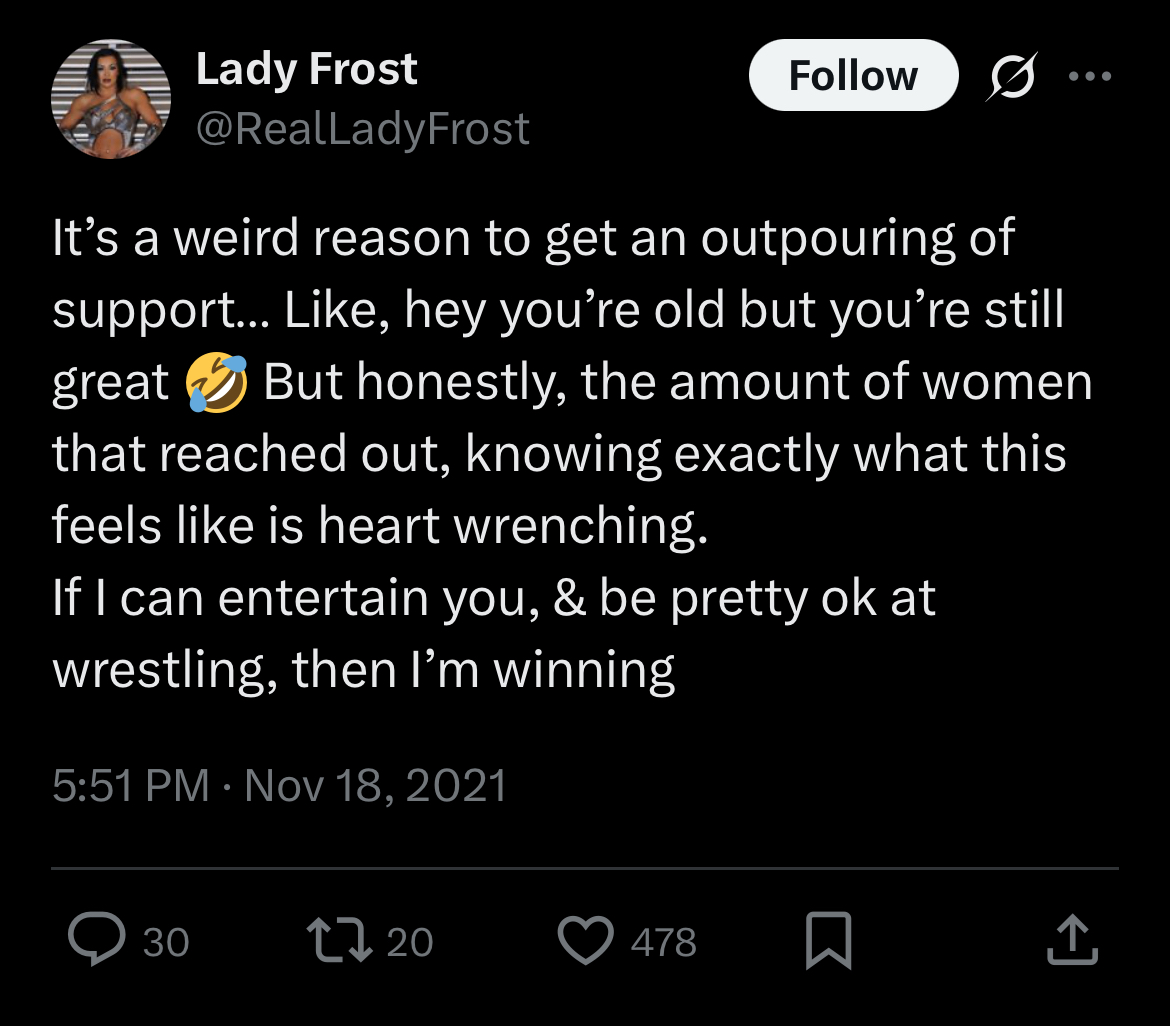Open the three-dot more options menu
The image size is (1170, 1026).
(x=1089, y=76)
